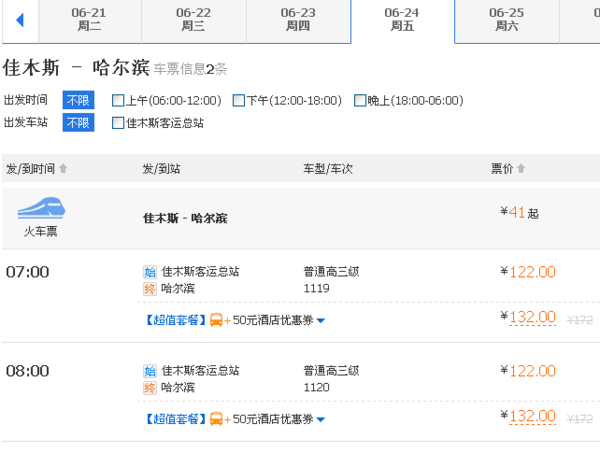Click bus number 1119

tap(316, 288)
